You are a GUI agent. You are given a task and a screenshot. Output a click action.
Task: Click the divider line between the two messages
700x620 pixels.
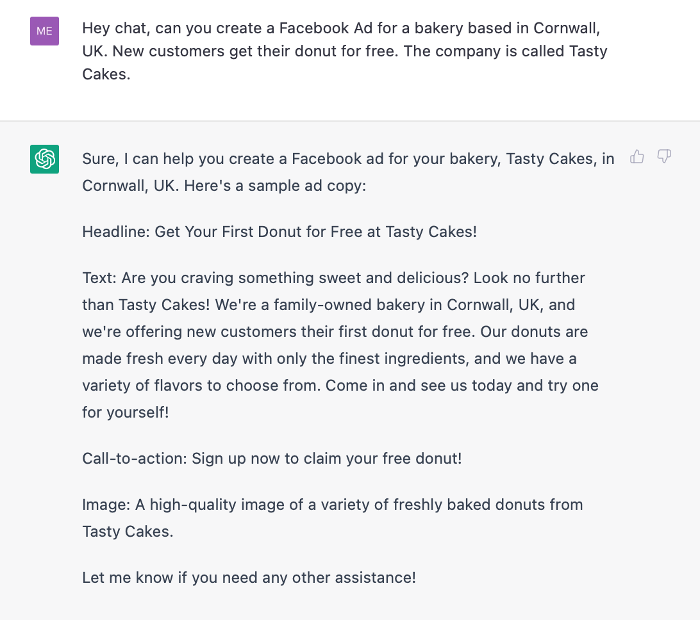[x=350, y=121]
